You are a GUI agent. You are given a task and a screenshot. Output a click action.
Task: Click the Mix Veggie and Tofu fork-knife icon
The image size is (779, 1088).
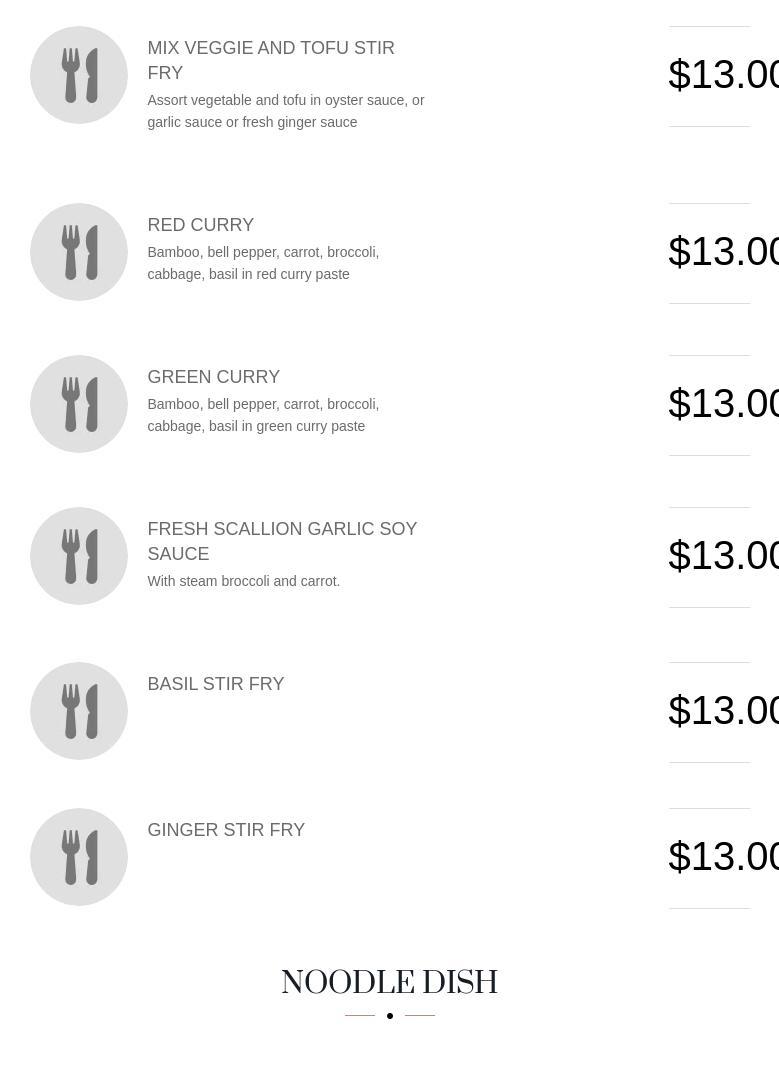point(79,75)
